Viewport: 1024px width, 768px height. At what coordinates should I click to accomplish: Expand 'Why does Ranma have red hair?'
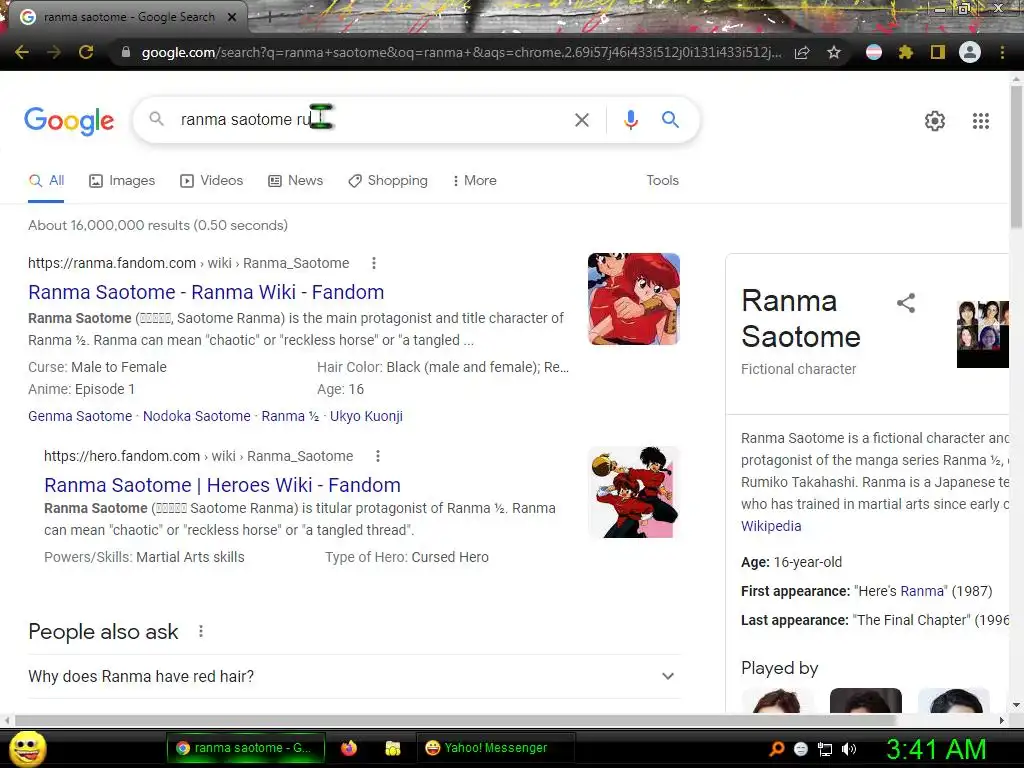(x=355, y=677)
